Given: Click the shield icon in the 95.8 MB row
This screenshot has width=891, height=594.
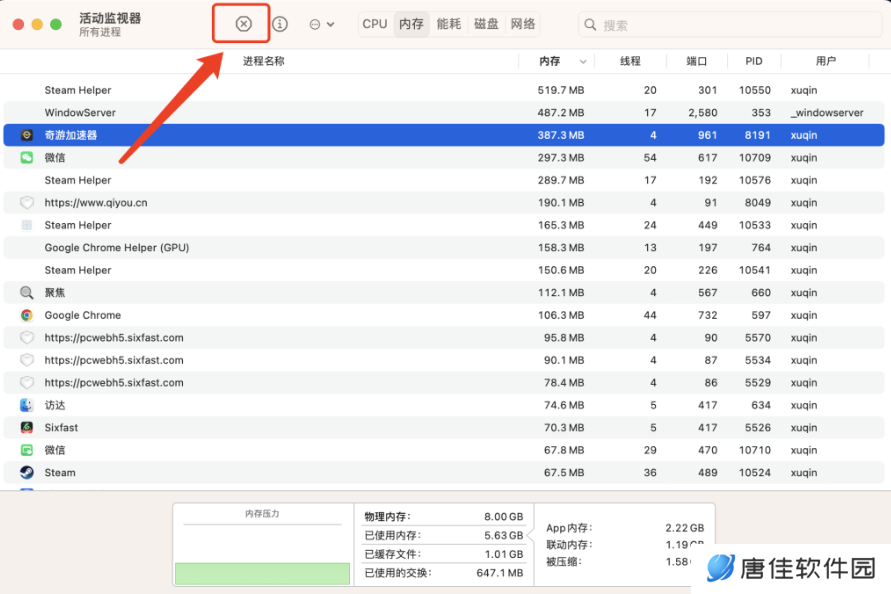Looking at the screenshot, I should (27, 338).
